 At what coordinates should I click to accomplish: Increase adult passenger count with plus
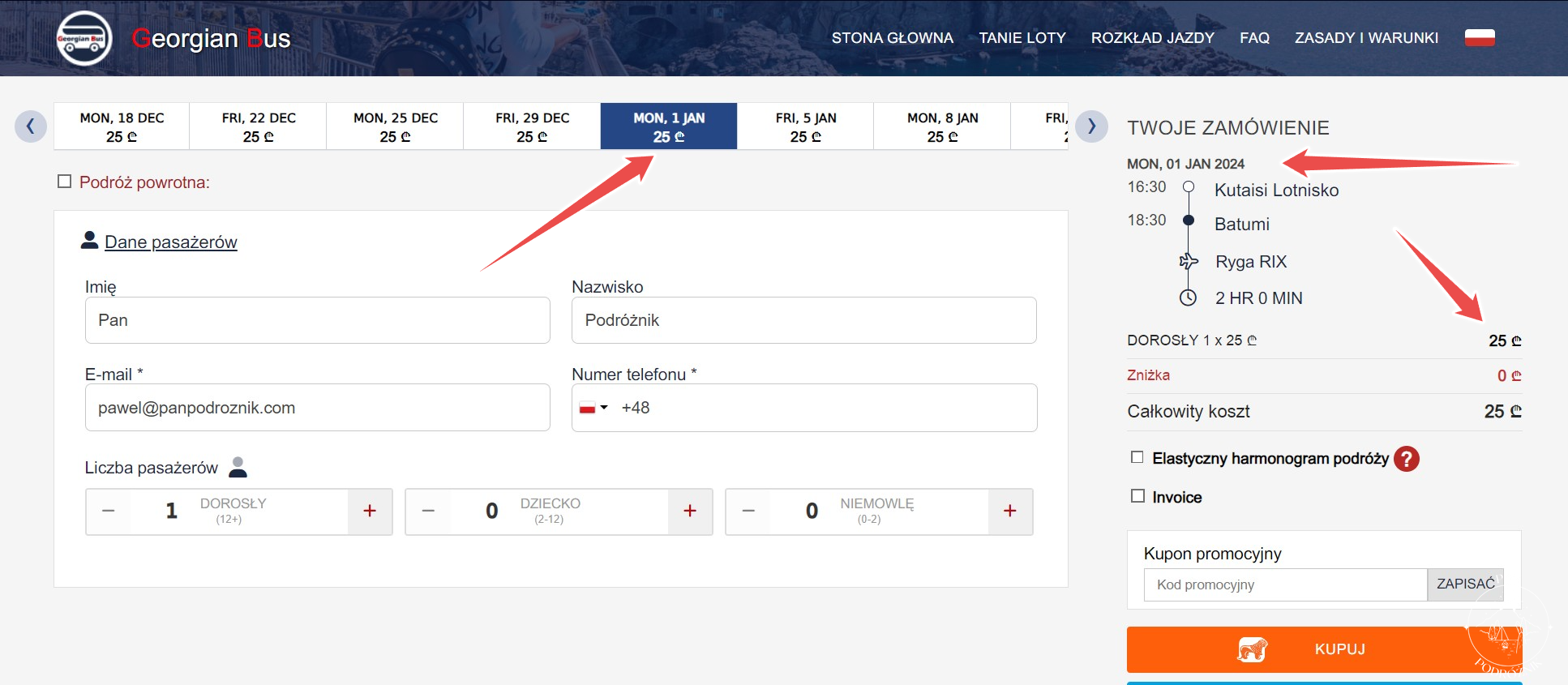pyautogui.click(x=370, y=511)
